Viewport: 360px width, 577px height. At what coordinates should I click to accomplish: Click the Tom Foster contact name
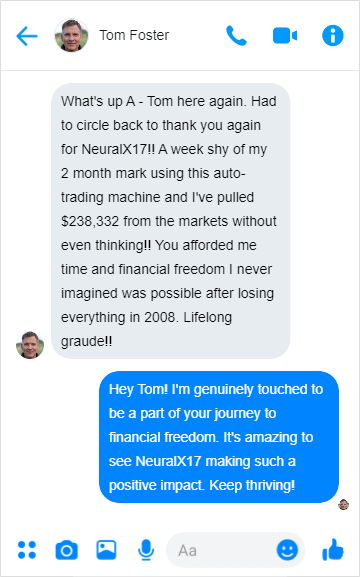[134, 35]
